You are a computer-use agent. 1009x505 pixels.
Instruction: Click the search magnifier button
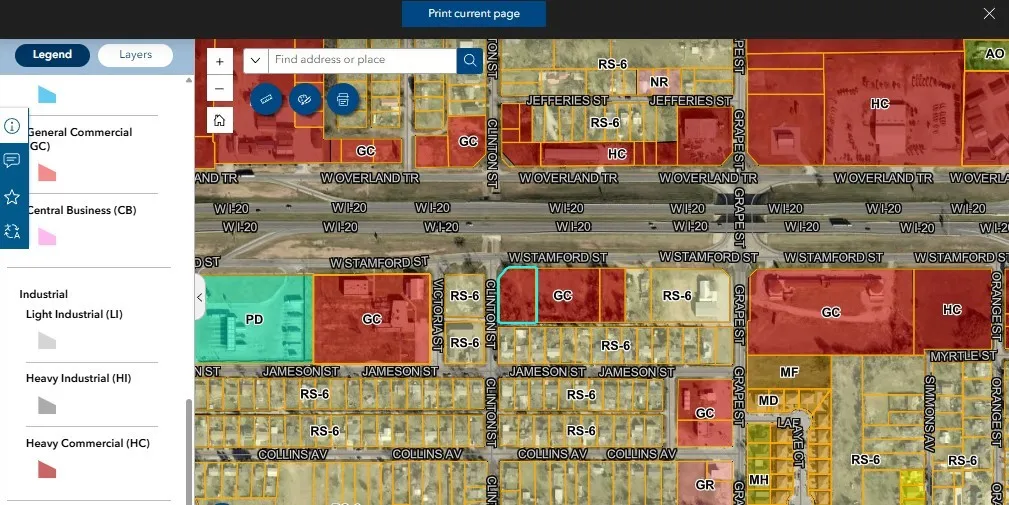[470, 60]
